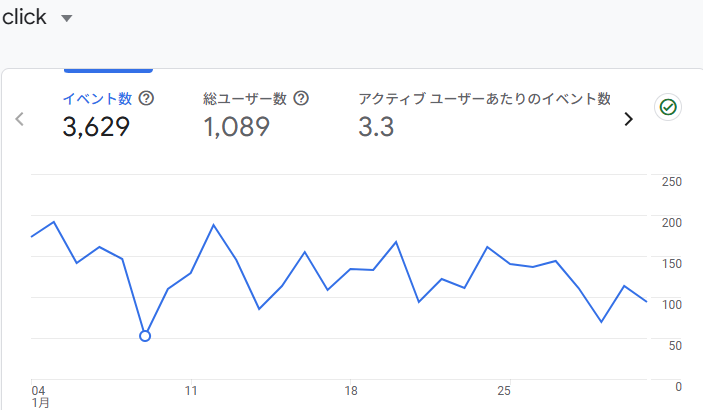Image resolution: width=703 pixels, height=410 pixels.
Task: Click the 25 date label on the x-axis
Action: (x=504, y=390)
